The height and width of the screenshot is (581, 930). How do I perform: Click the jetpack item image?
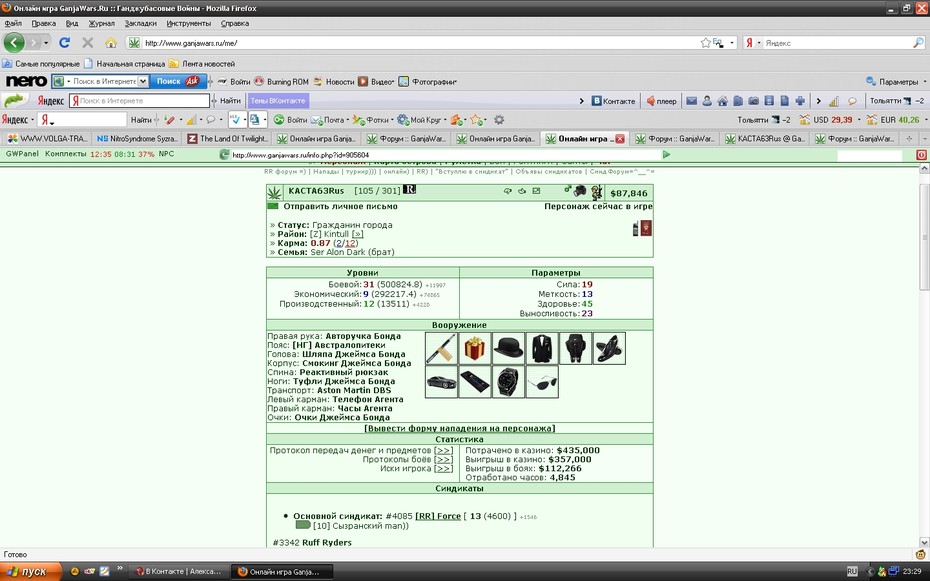[x=575, y=349]
